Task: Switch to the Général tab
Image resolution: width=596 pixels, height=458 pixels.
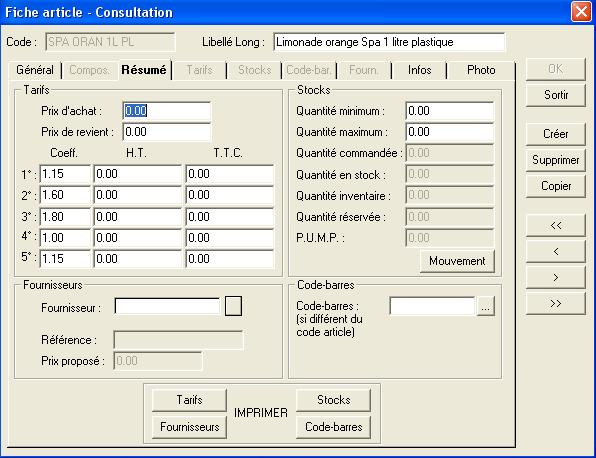Action: (x=35, y=70)
